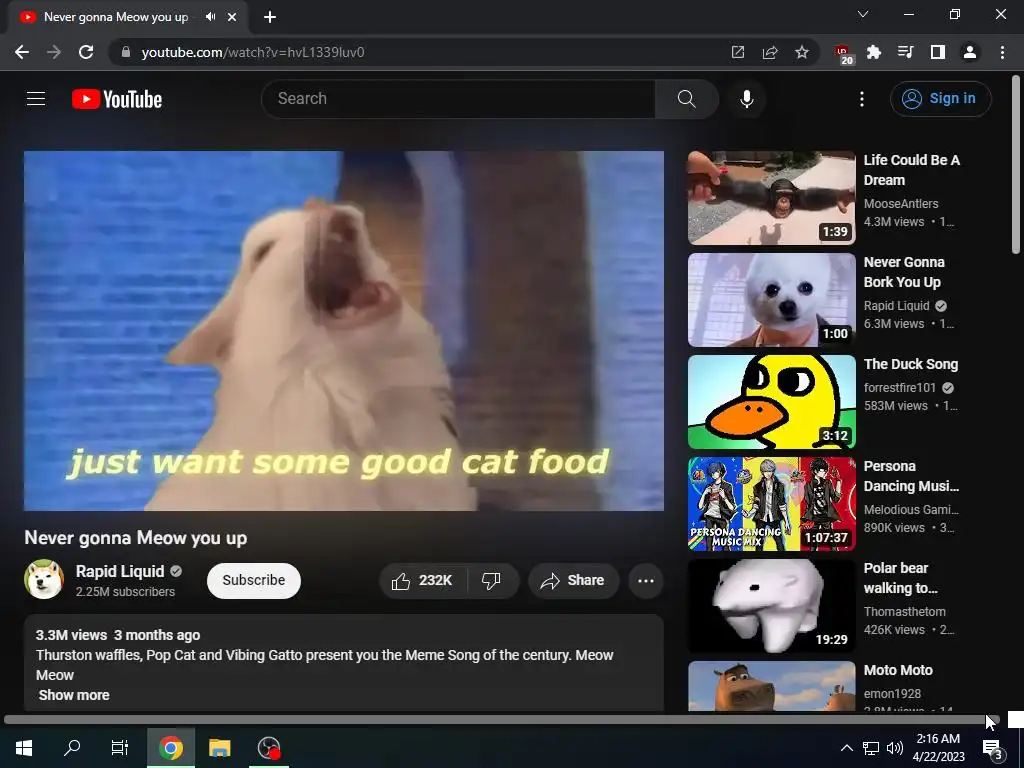Toggle Chrome side panel

938,52
